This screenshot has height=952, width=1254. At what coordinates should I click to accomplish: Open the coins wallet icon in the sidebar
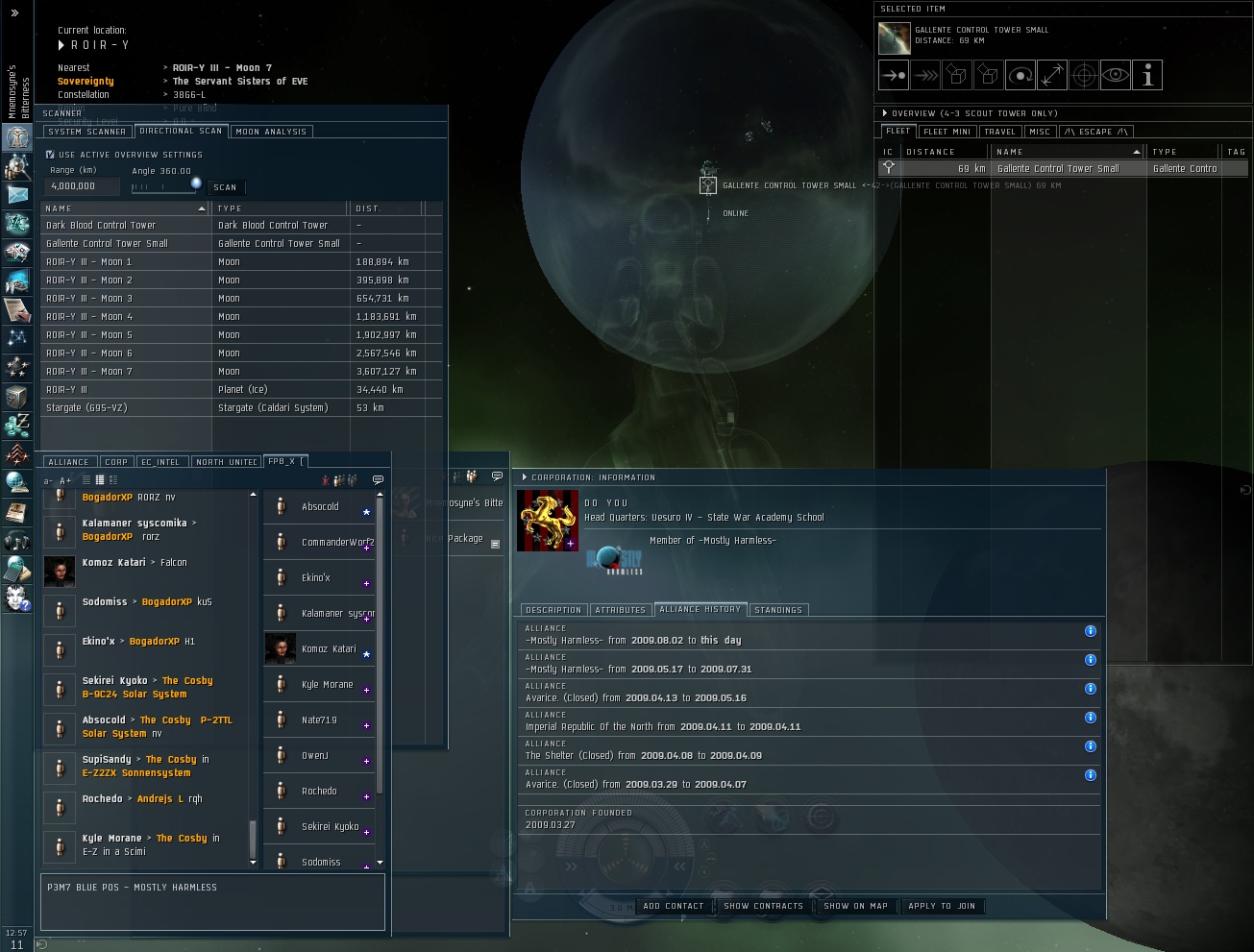pos(16,425)
